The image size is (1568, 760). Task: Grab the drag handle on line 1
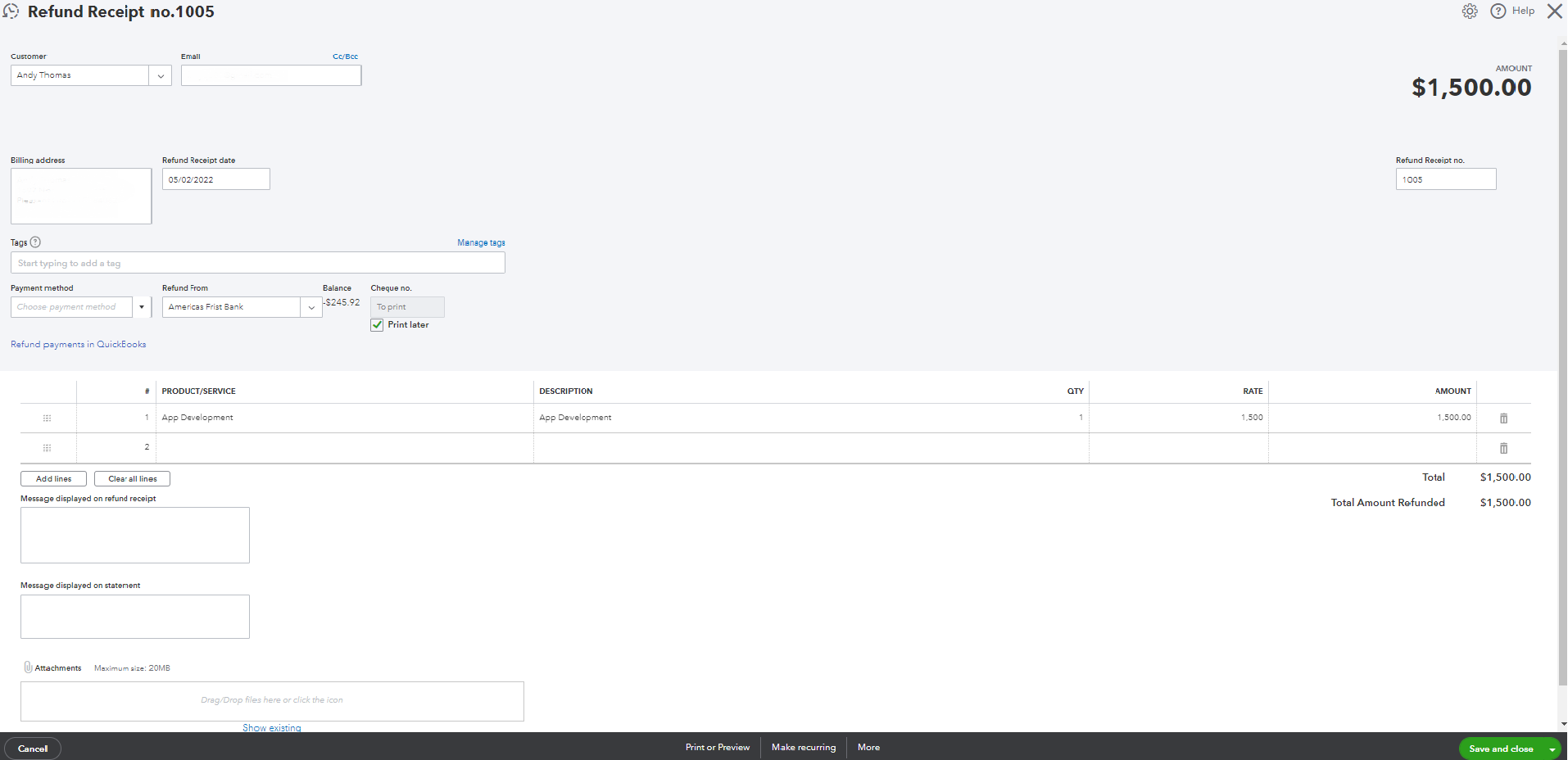pyautogui.click(x=47, y=418)
